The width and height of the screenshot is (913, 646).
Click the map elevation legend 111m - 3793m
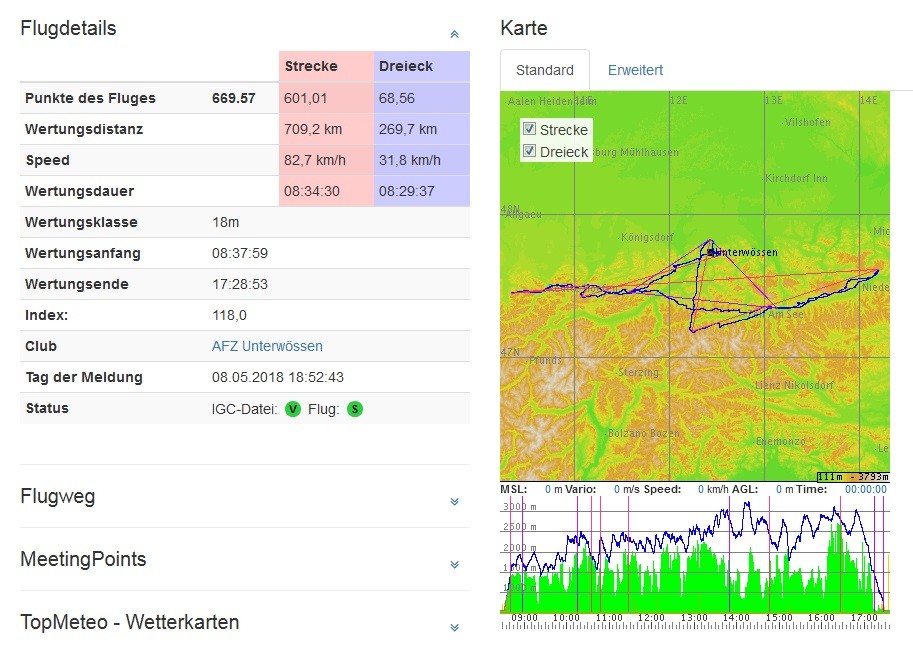(x=853, y=477)
